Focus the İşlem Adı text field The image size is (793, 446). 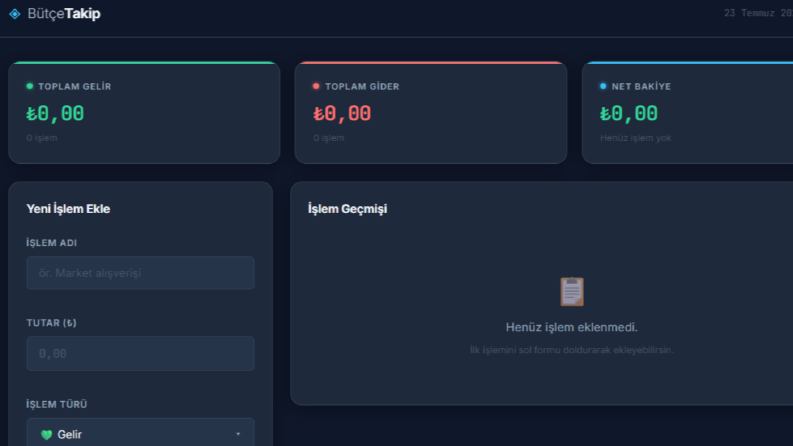pyautogui.click(x=141, y=273)
